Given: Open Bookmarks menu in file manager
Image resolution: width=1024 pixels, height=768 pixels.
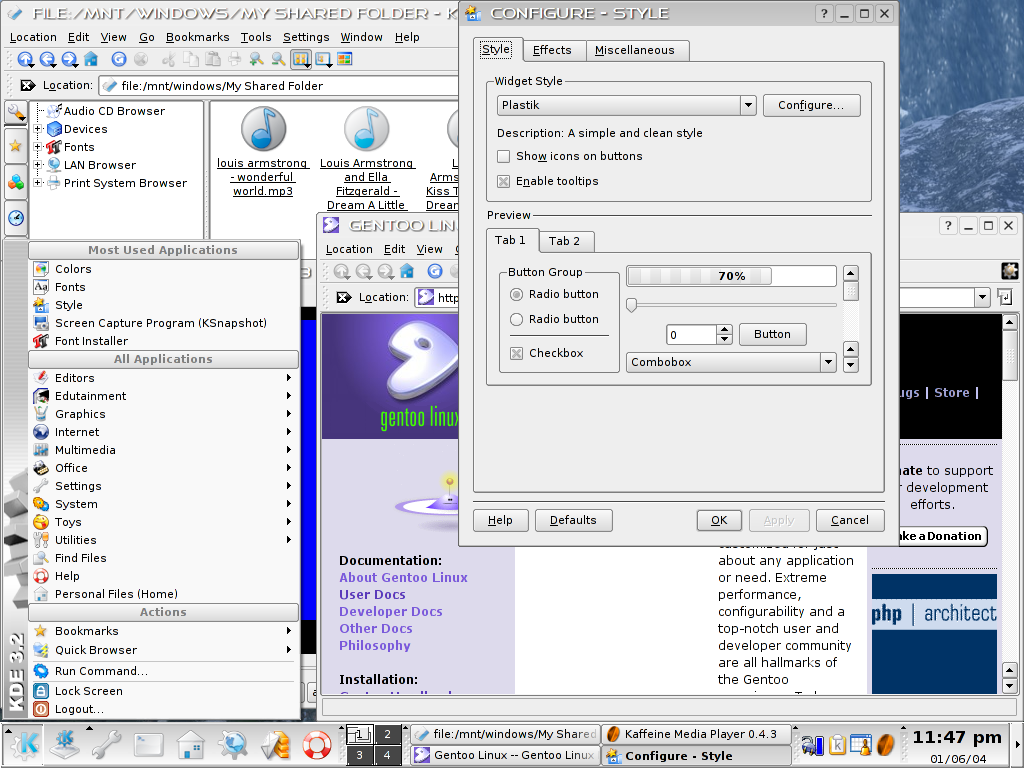Looking at the screenshot, I should pos(197,37).
